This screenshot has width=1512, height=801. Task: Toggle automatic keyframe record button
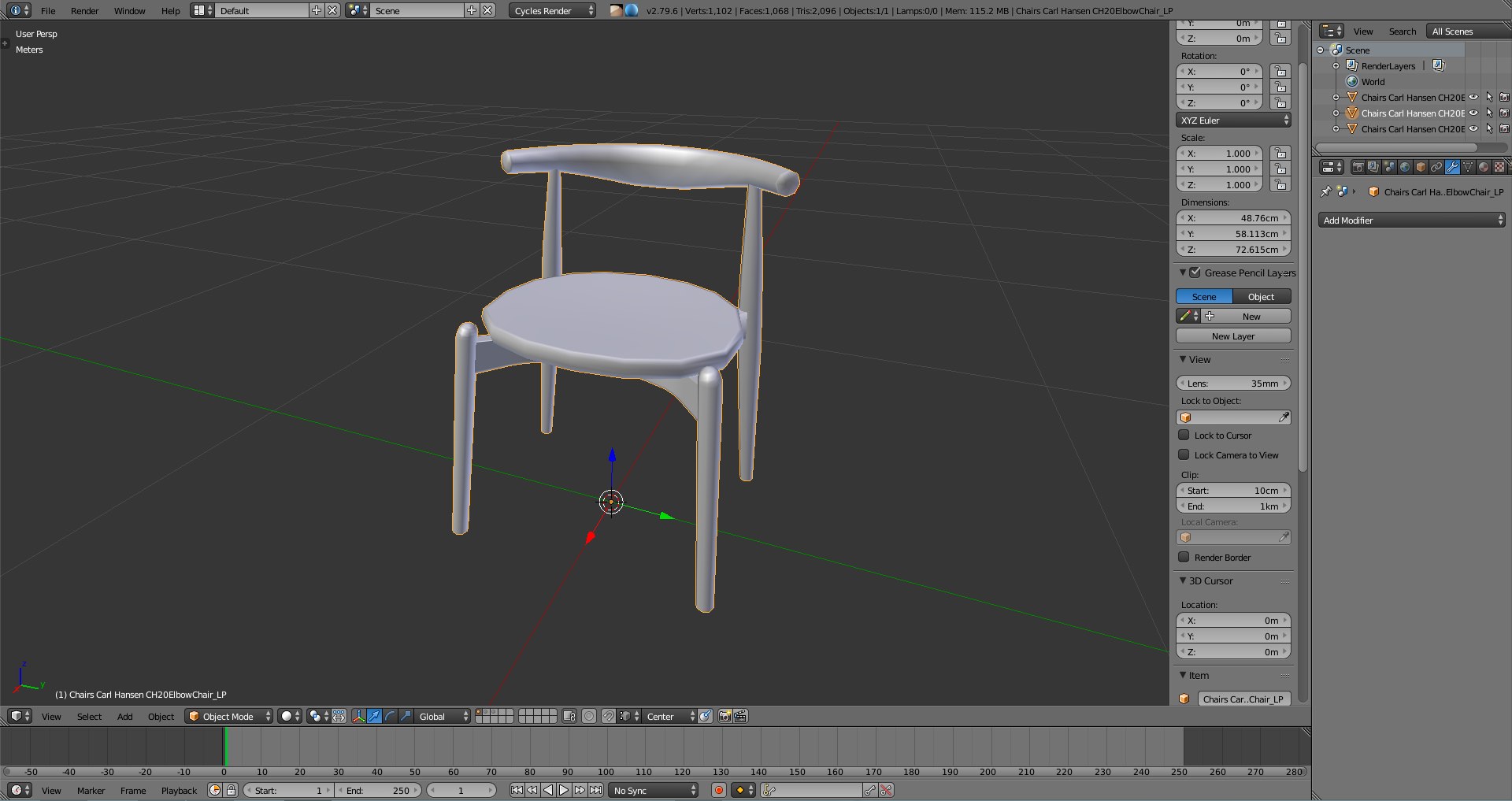point(719,790)
